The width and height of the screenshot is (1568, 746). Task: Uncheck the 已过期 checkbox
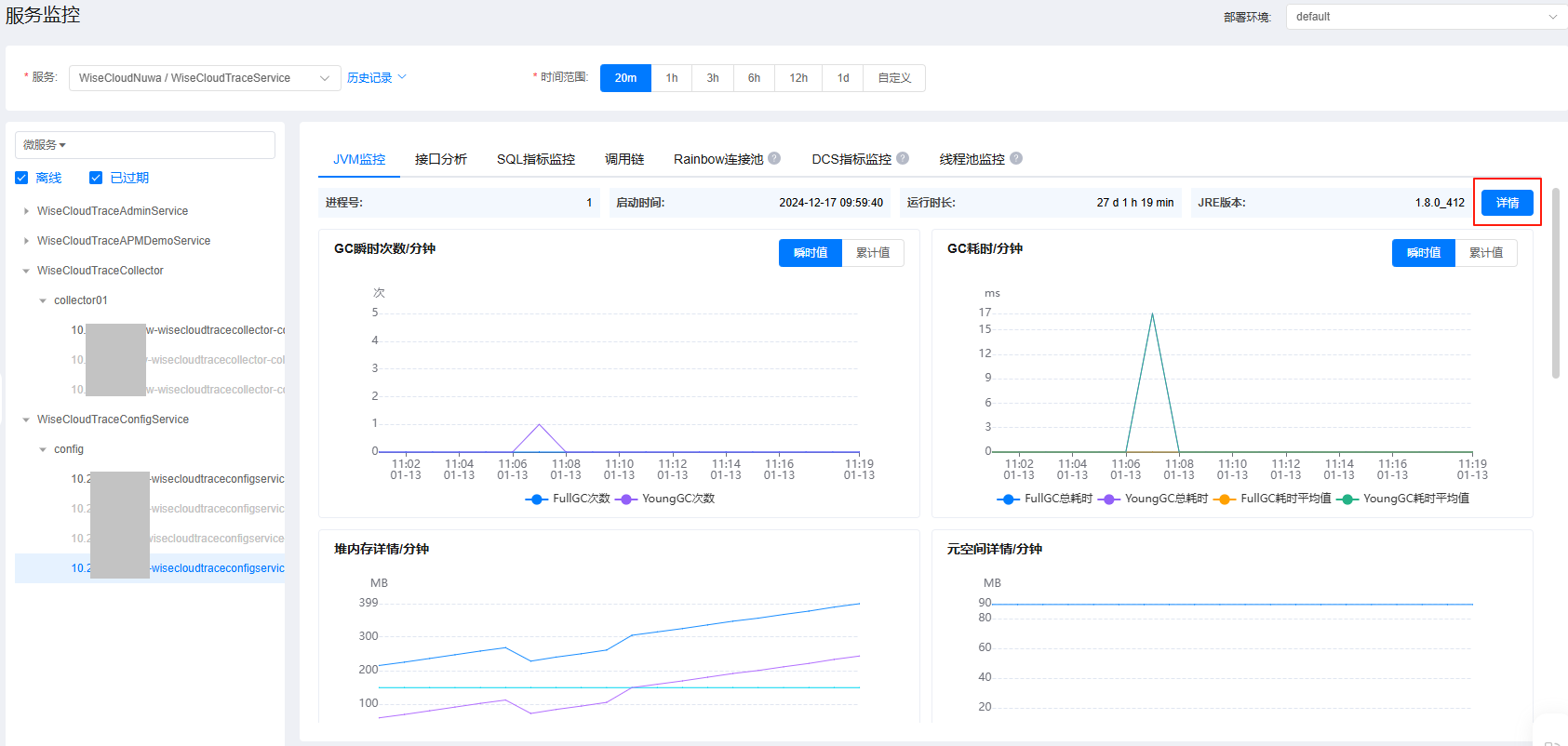click(95, 178)
